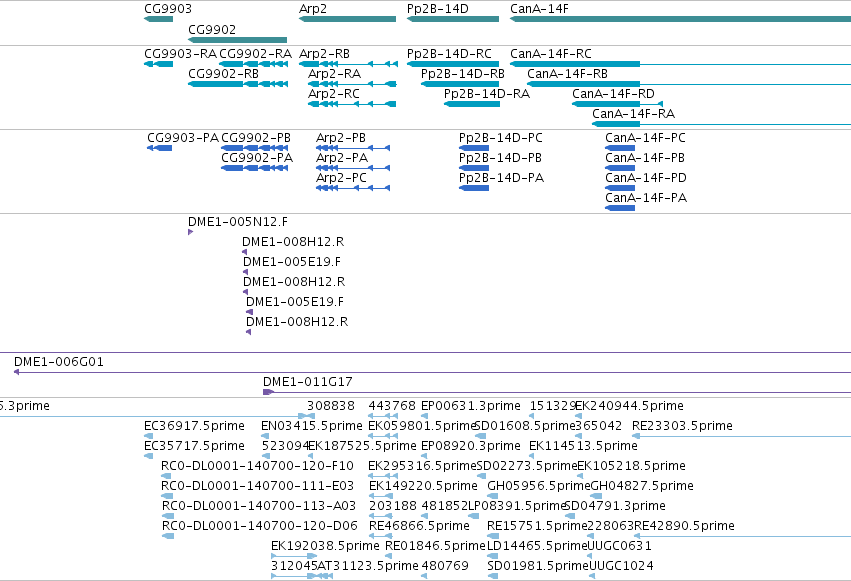This screenshot has width=851, height=581.
Task: Click EST 443768
Action: pos(383,416)
